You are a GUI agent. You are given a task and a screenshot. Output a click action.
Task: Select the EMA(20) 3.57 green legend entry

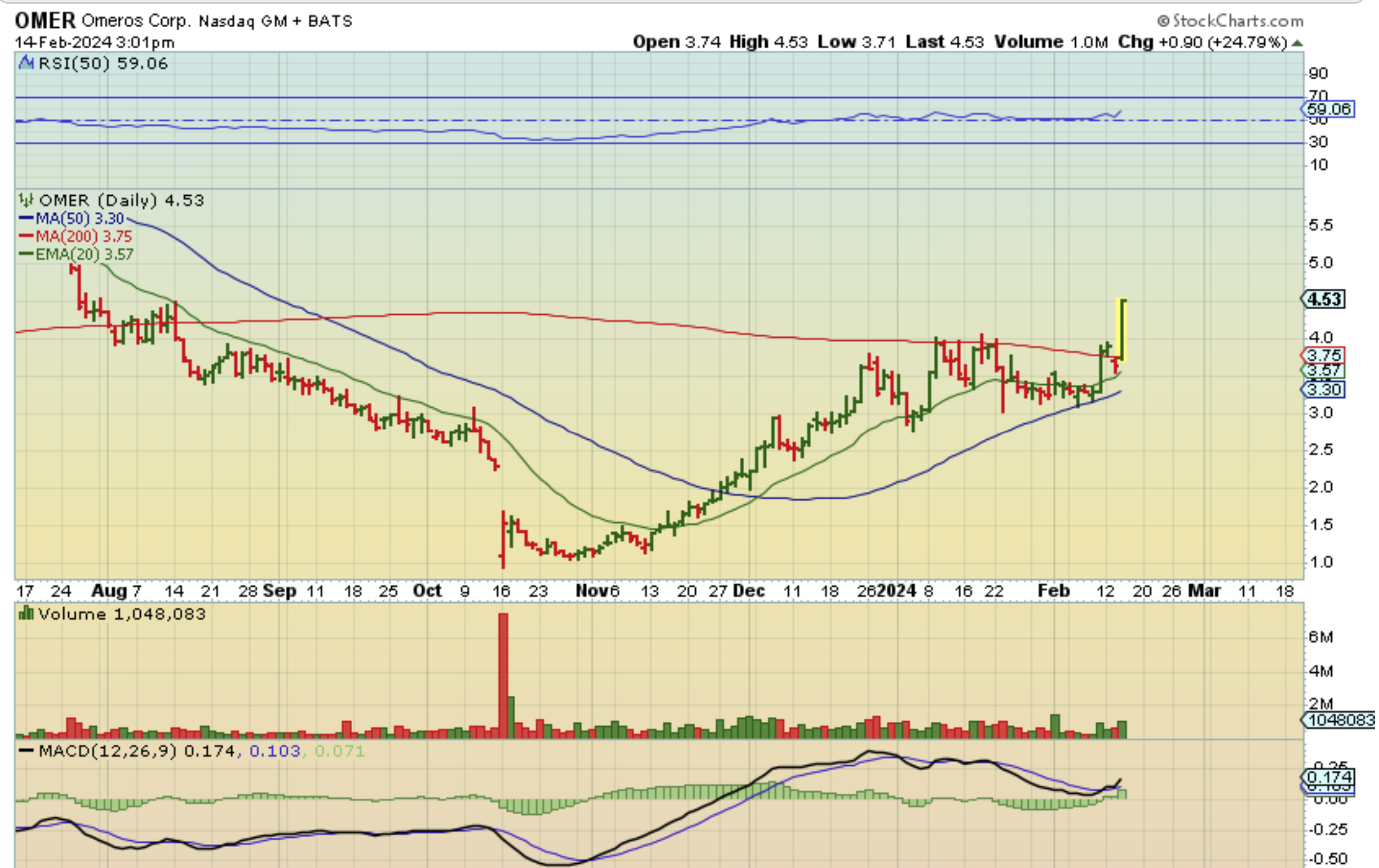click(x=77, y=254)
